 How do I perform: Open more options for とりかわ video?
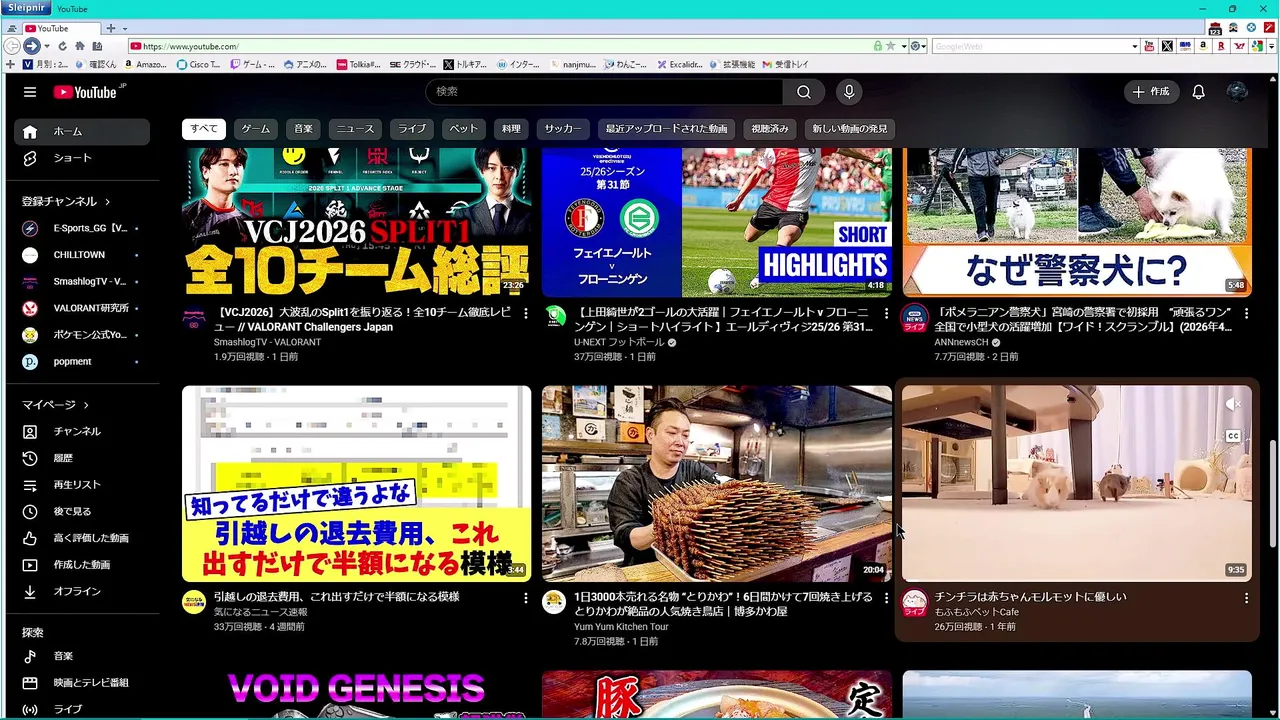coord(885,598)
